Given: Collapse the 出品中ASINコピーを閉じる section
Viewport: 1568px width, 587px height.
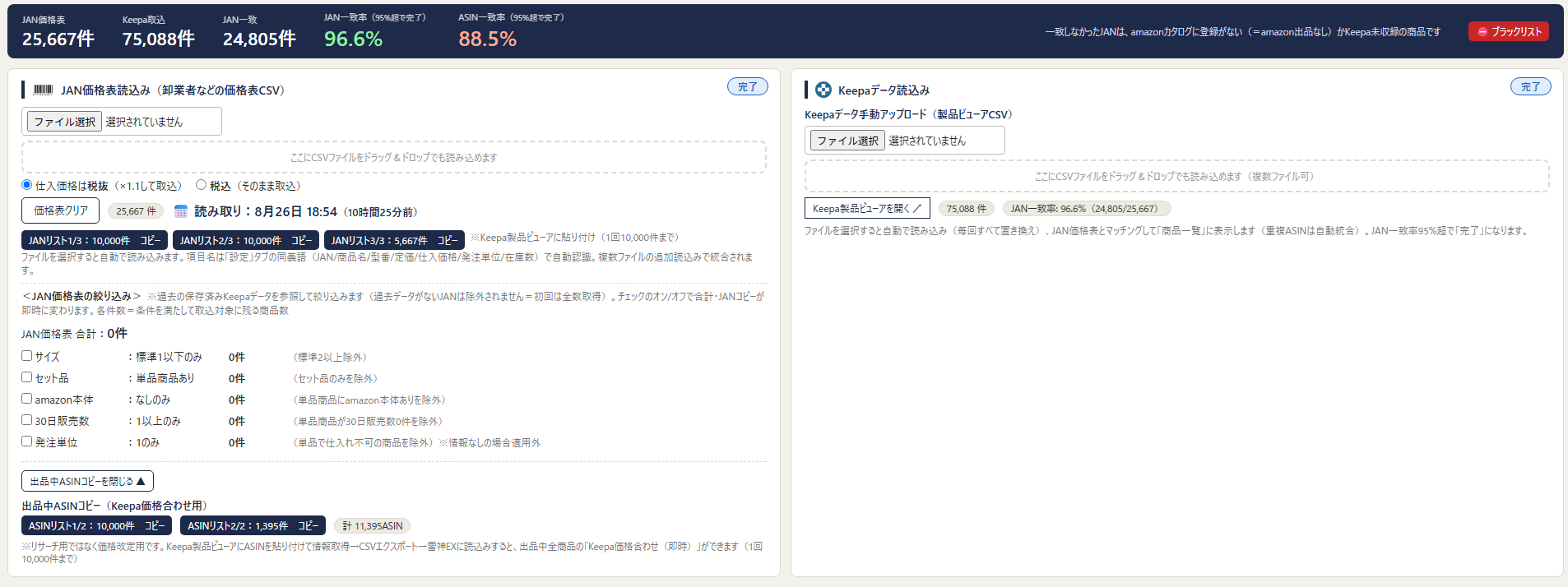Looking at the screenshot, I should click(87, 481).
